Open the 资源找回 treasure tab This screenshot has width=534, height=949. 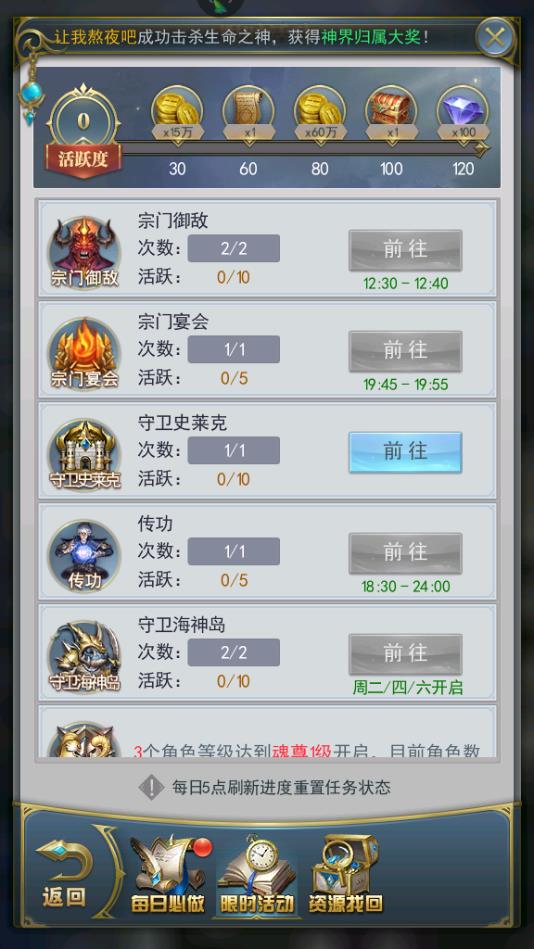345,874
